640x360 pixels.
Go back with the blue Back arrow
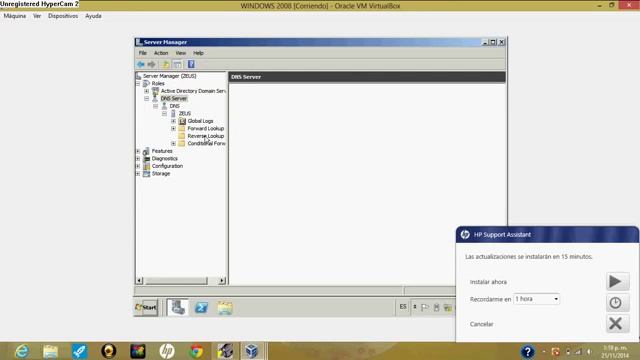coord(141,64)
